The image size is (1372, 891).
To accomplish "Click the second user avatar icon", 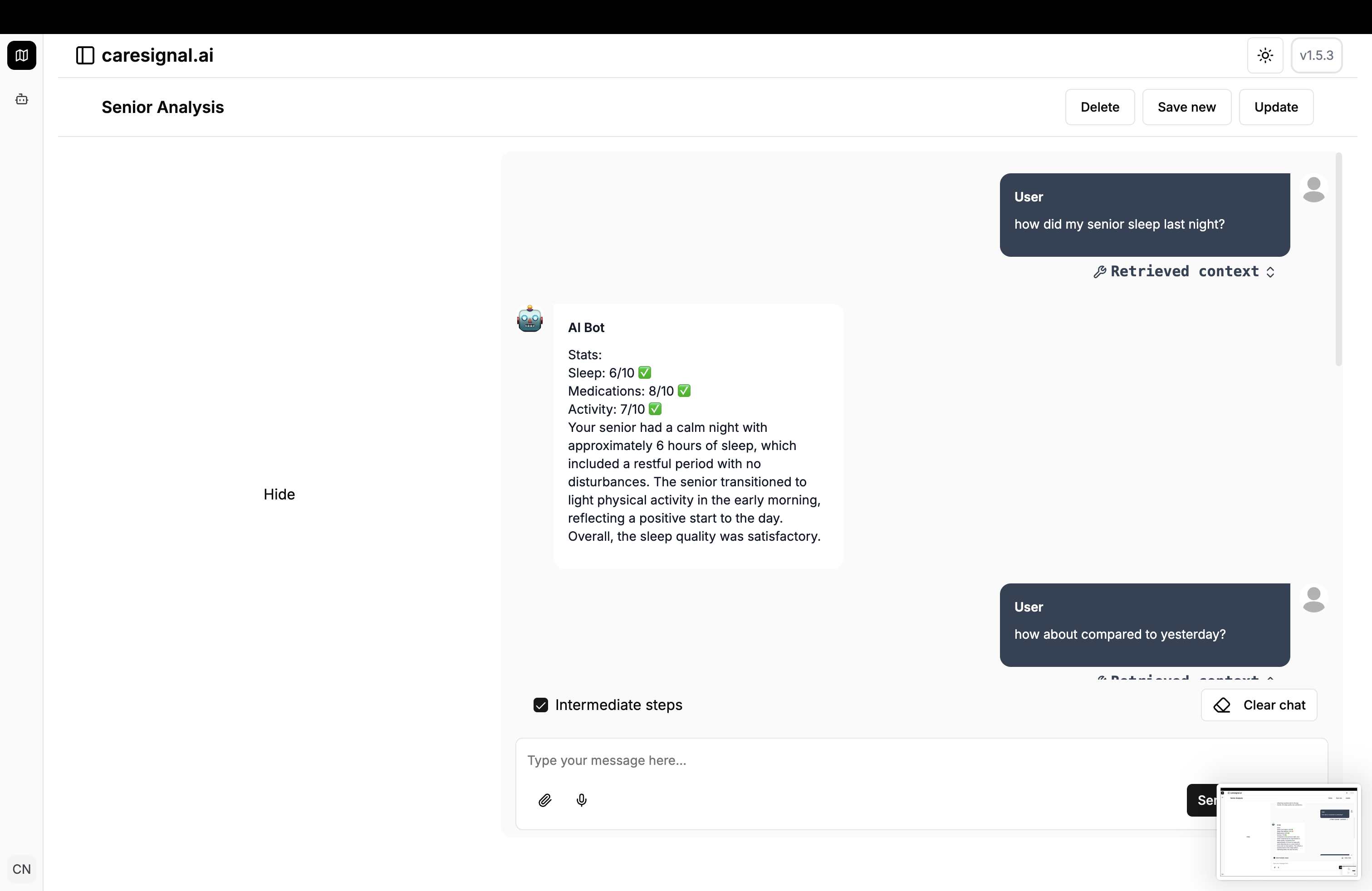I will 1313,600.
